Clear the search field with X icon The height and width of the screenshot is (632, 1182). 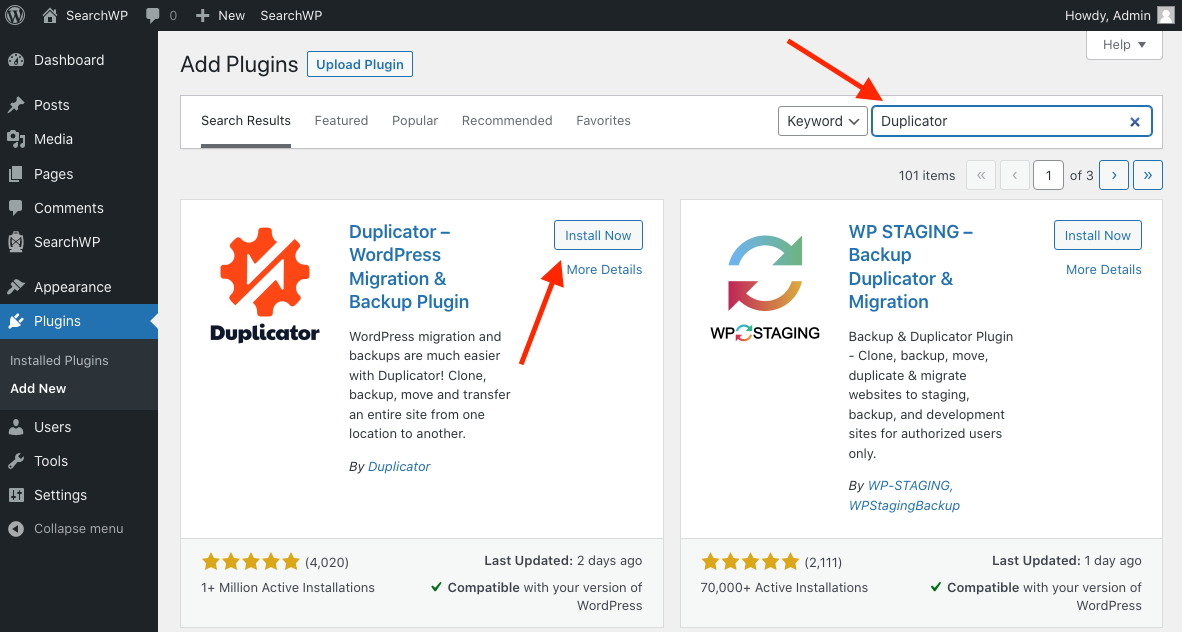pos(1135,122)
